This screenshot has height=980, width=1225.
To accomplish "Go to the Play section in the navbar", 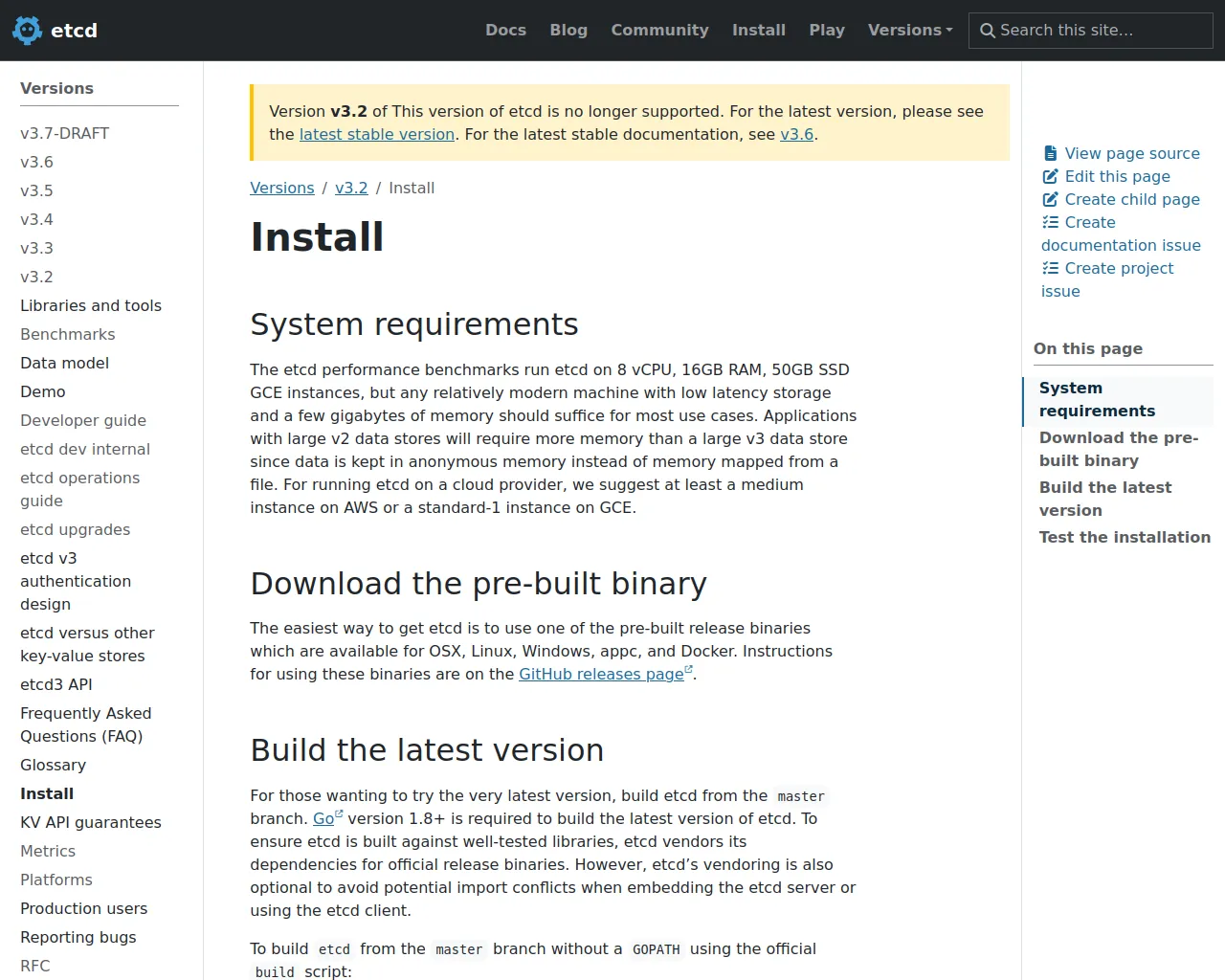I will 827,30.
